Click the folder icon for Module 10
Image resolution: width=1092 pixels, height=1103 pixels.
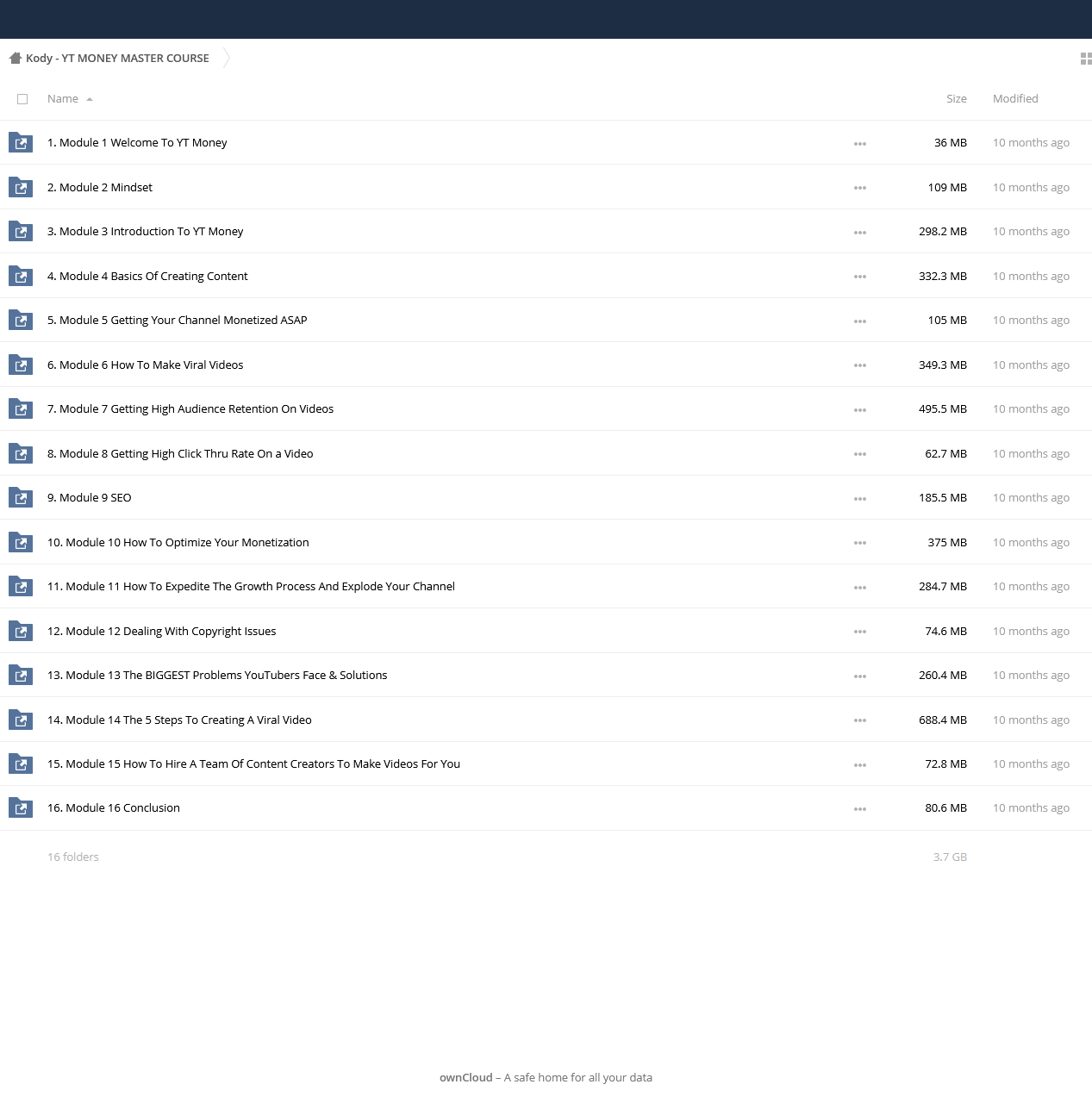(21, 542)
